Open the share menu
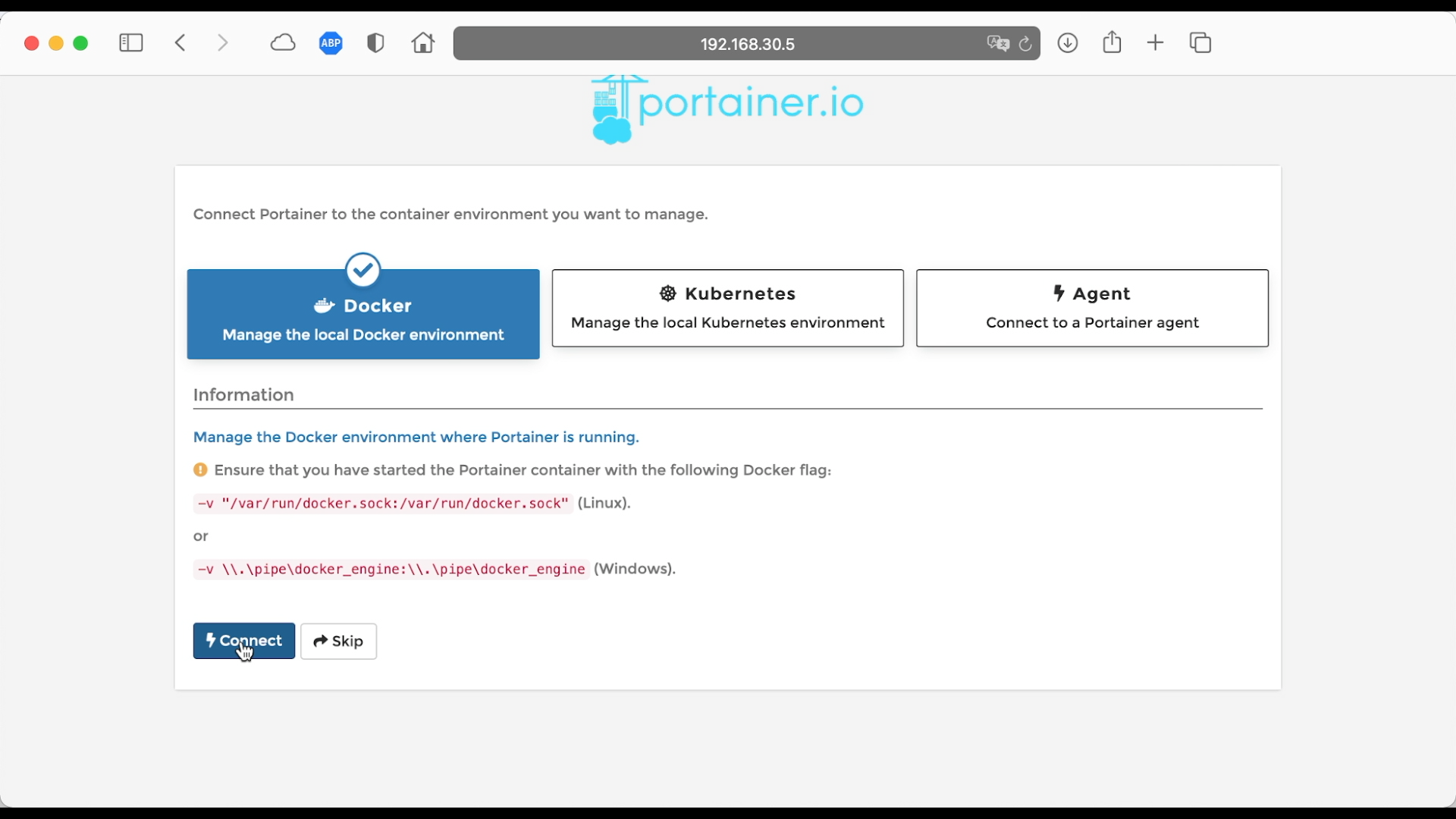Image resolution: width=1456 pixels, height=819 pixels. click(1112, 42)
